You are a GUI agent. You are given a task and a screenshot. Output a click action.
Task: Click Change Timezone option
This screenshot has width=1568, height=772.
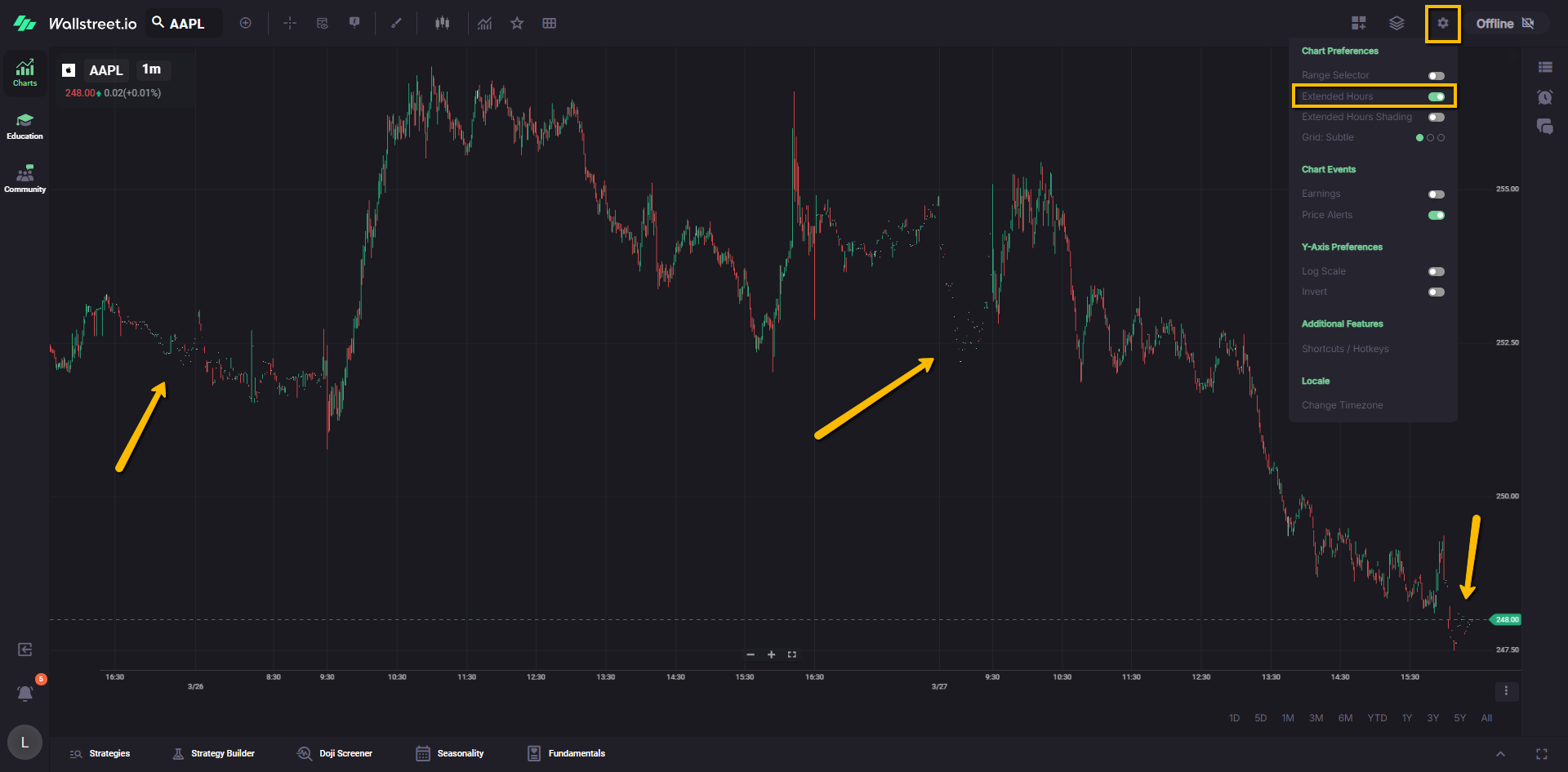pyautogui.click(x=1342, y=405)
